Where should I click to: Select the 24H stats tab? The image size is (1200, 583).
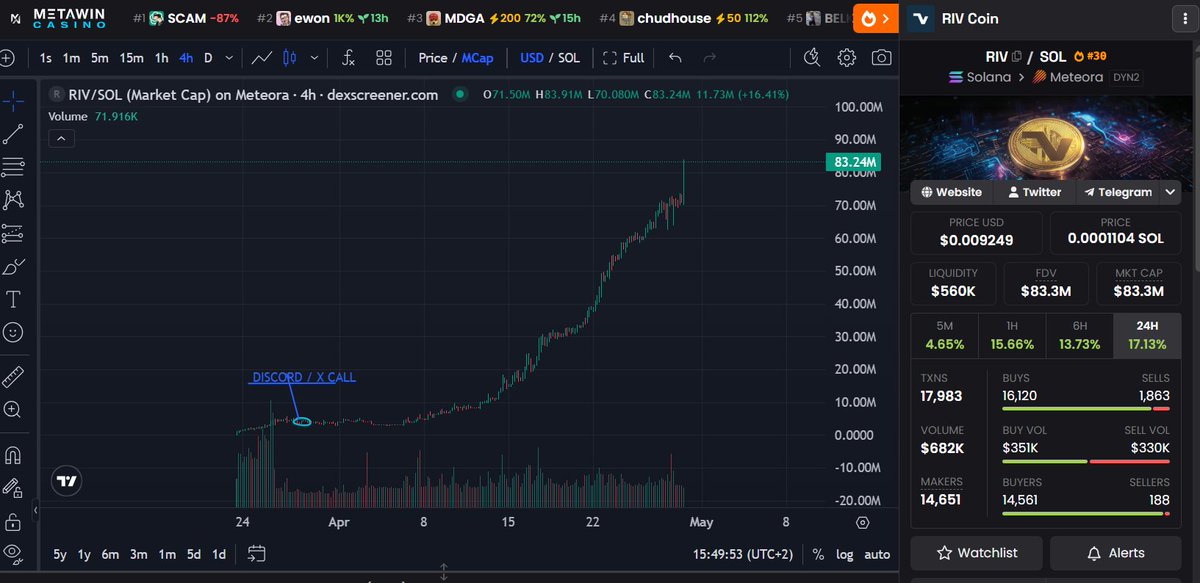(1147, 336)
